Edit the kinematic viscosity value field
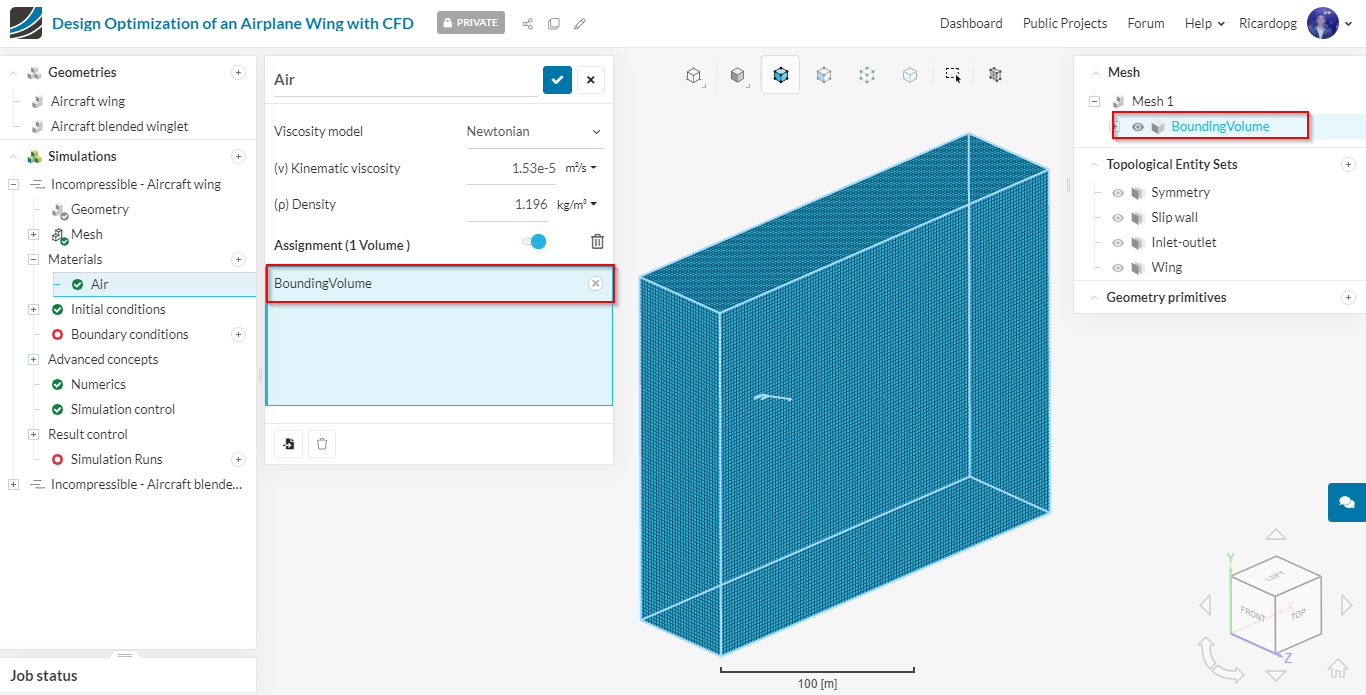1366x695 pixels. [x=511, y=168]
